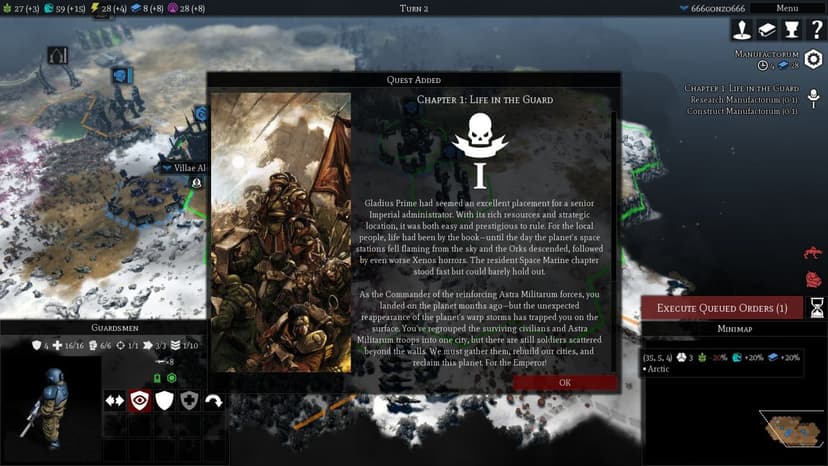Click the chapter skull emblem in dialog
The image size is (828, 466).
pyautogui.click(x=480, y=136)
